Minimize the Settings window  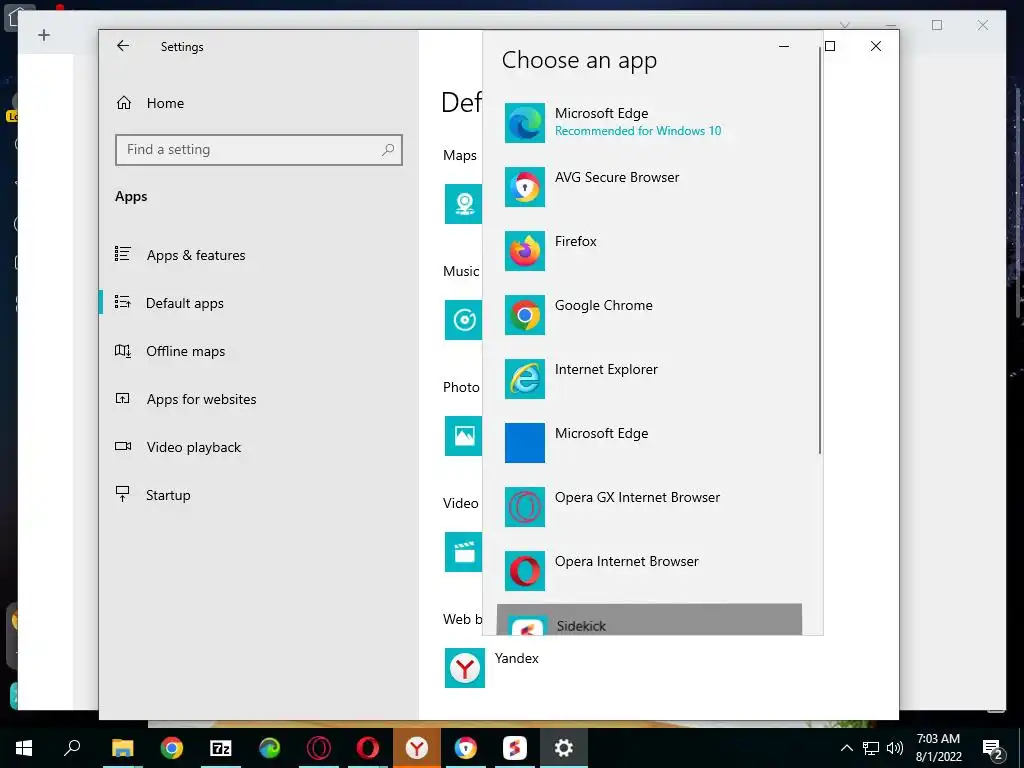pos(784,46)
